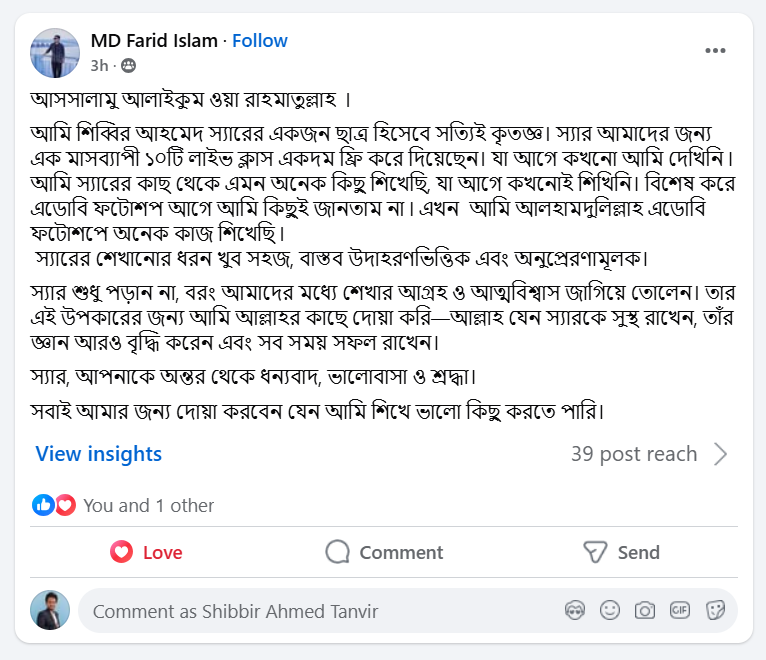Image resolution: width=766 pixels, height=660 pixels.
Task: Attach a photo using the camera icon
Action: pyautogui.click(x=645, y=610)
